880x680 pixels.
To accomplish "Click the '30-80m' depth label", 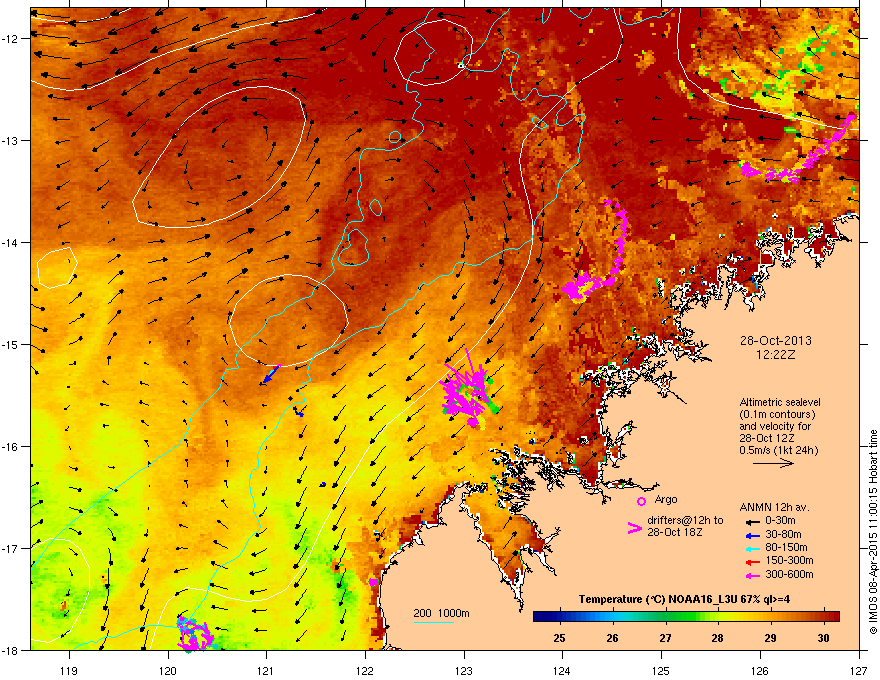I will click(x=783, y=534).
